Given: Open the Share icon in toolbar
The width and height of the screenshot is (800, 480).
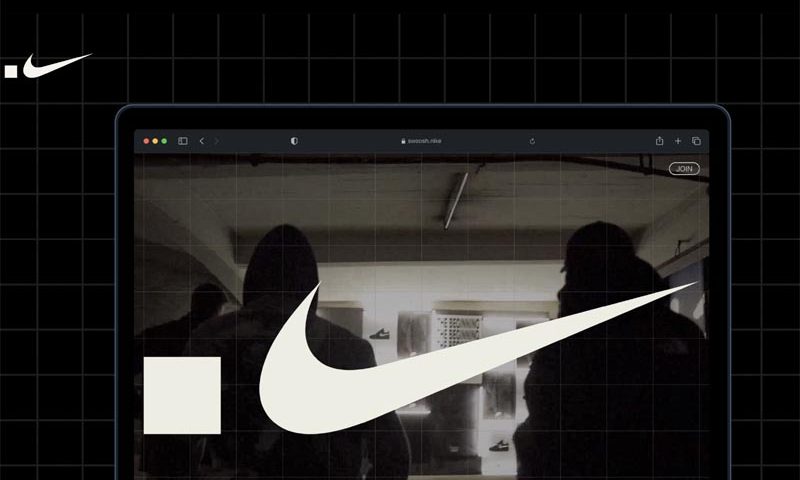Looking at the screenshot, I should 659,141.
